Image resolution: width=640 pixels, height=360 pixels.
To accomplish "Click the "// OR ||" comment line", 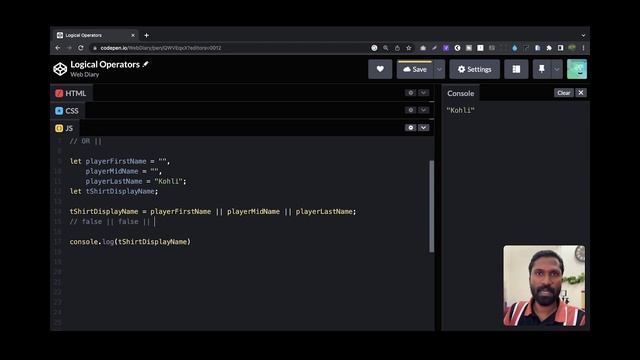I will click(x=85, y=141).
